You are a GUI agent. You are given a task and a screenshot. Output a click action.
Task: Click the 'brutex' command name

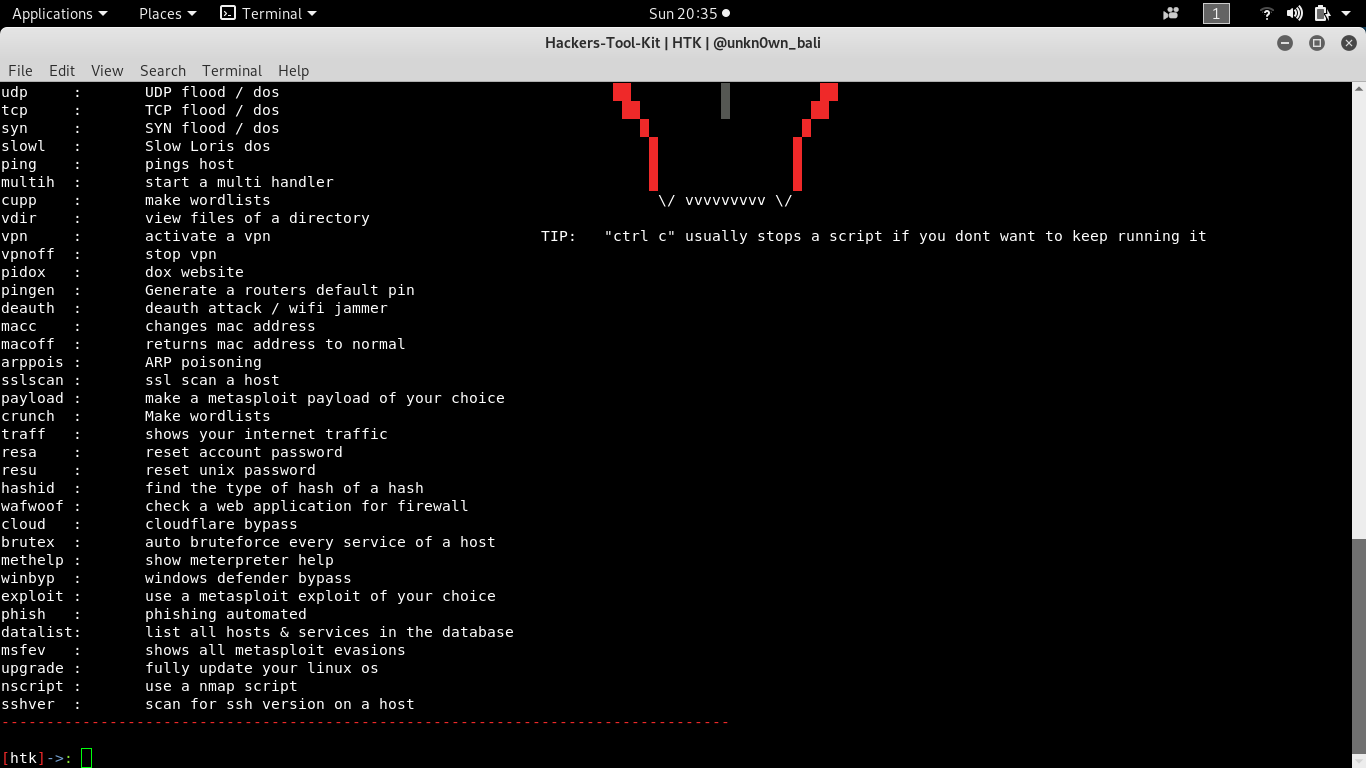click(x=28, y=542)
